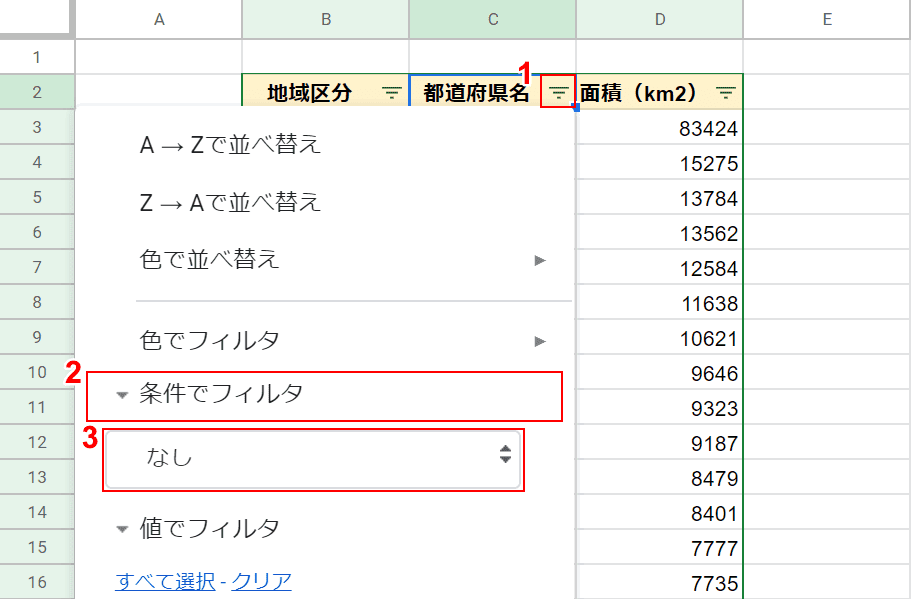911x599 pixels.
Task: Select row 1 header
Action: (x=37, y=57)
